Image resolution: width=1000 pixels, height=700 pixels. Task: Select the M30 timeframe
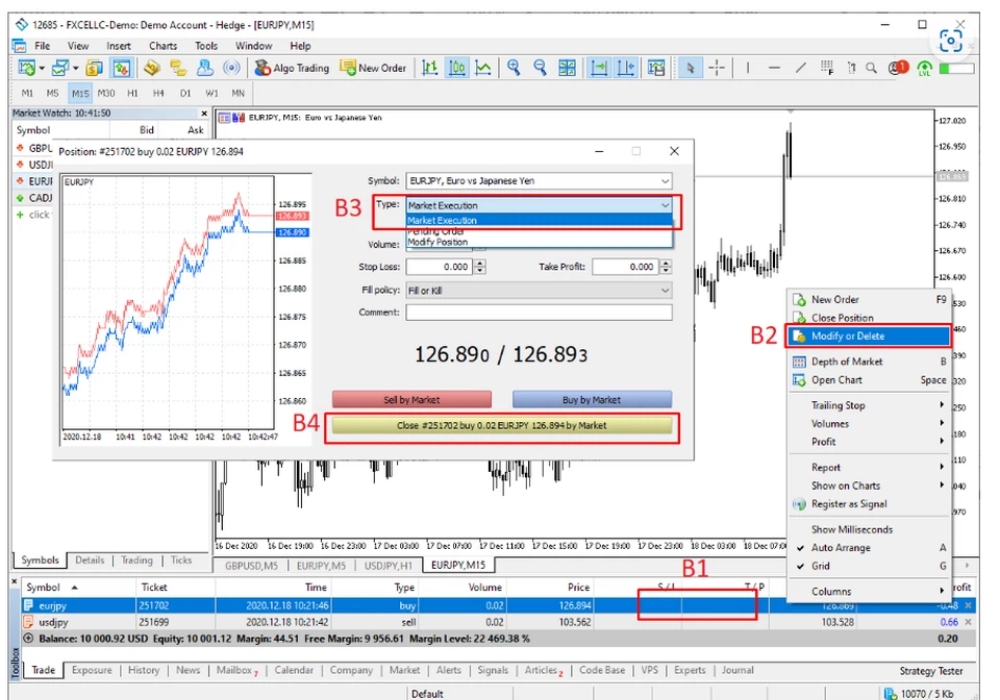click(x=106, y=93)
